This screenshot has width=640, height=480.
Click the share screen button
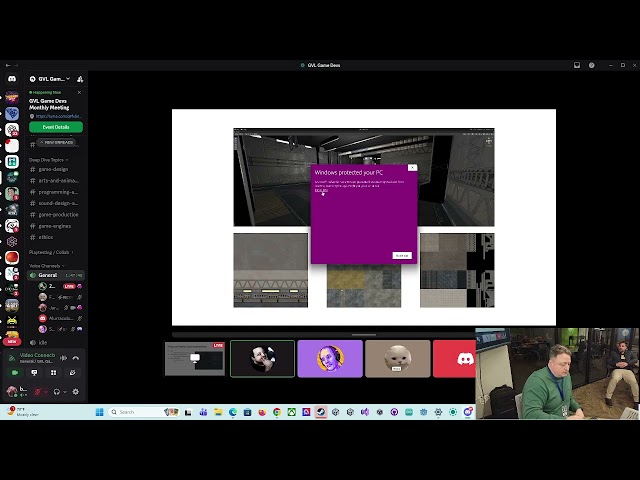point(34,373)
